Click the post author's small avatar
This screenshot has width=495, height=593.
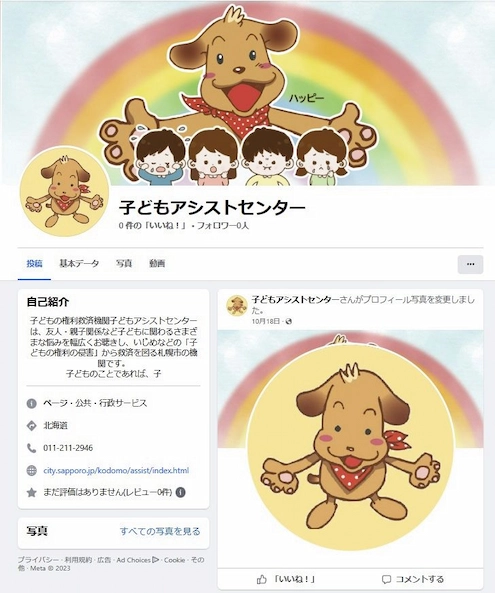(237, 306)
